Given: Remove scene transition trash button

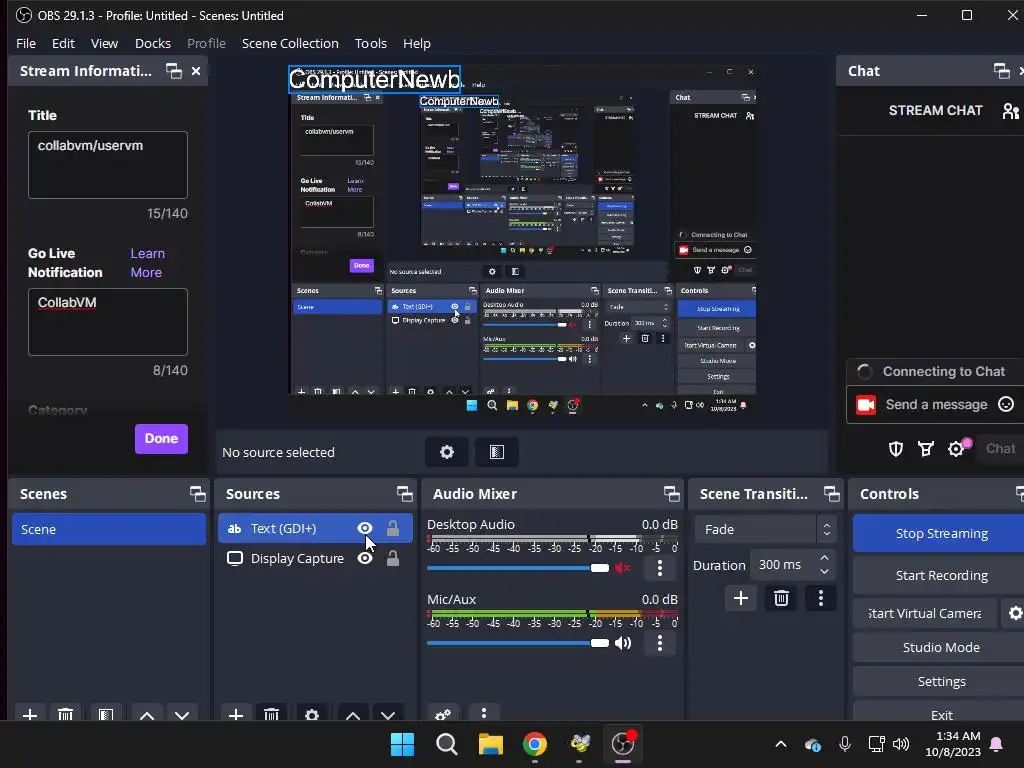Looking at the screenshot, I should click(x=781, y=598).
